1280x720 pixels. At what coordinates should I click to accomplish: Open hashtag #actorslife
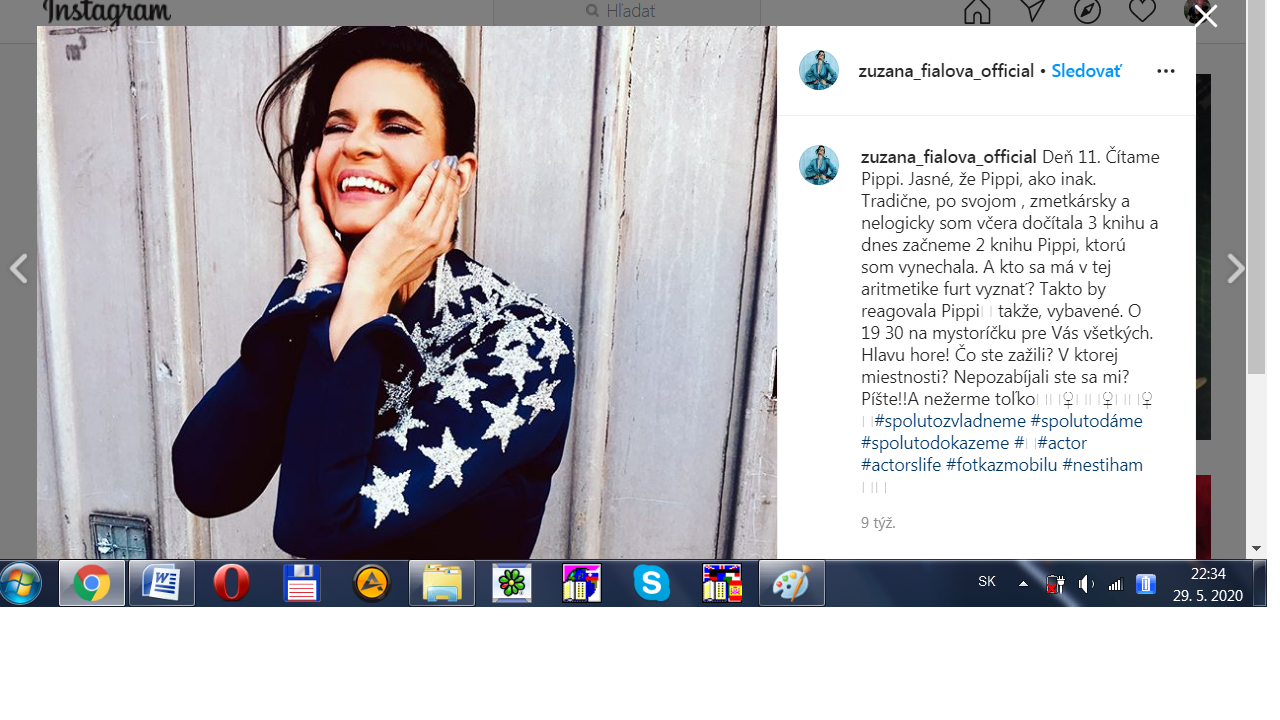[901, 465]
